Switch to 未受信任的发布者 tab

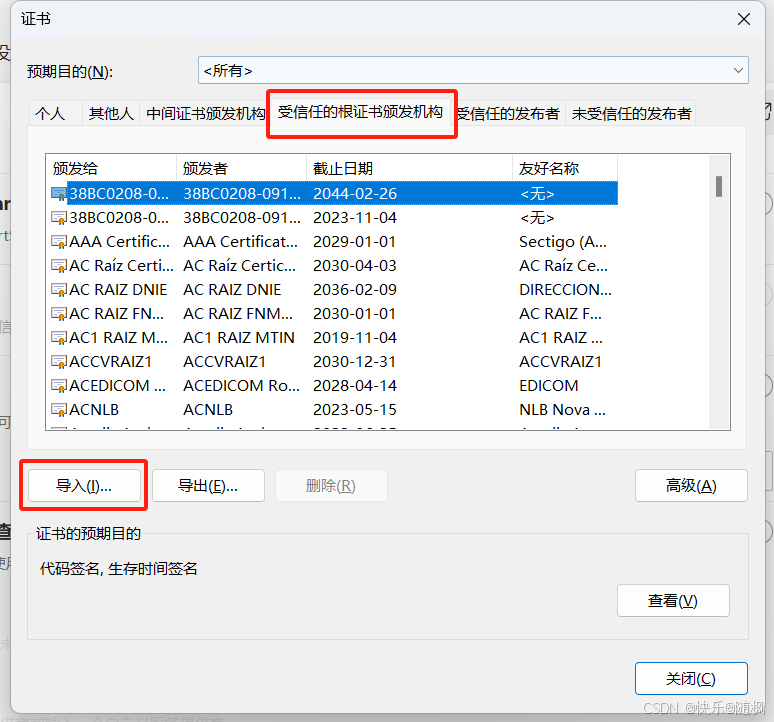[631, 114]
